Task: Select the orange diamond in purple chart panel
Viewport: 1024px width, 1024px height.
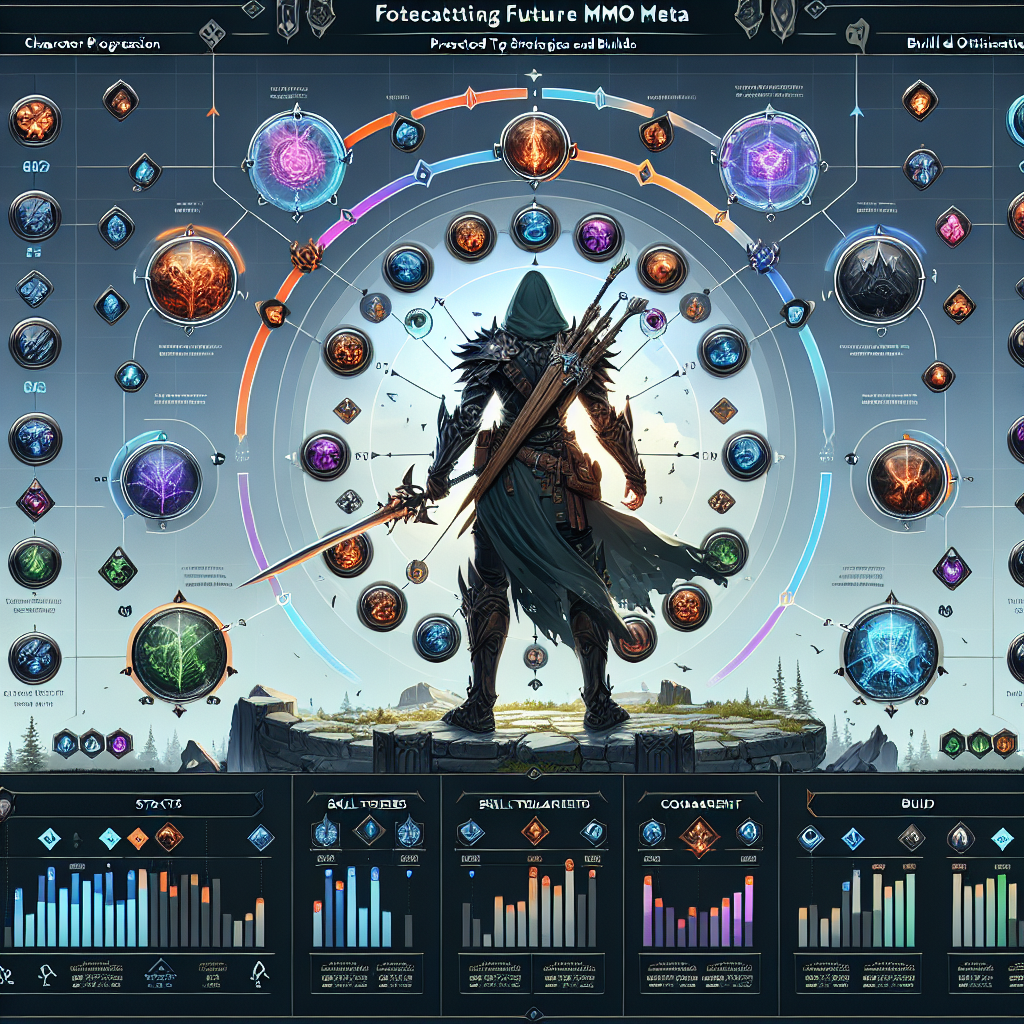Action: click(698, 837)
